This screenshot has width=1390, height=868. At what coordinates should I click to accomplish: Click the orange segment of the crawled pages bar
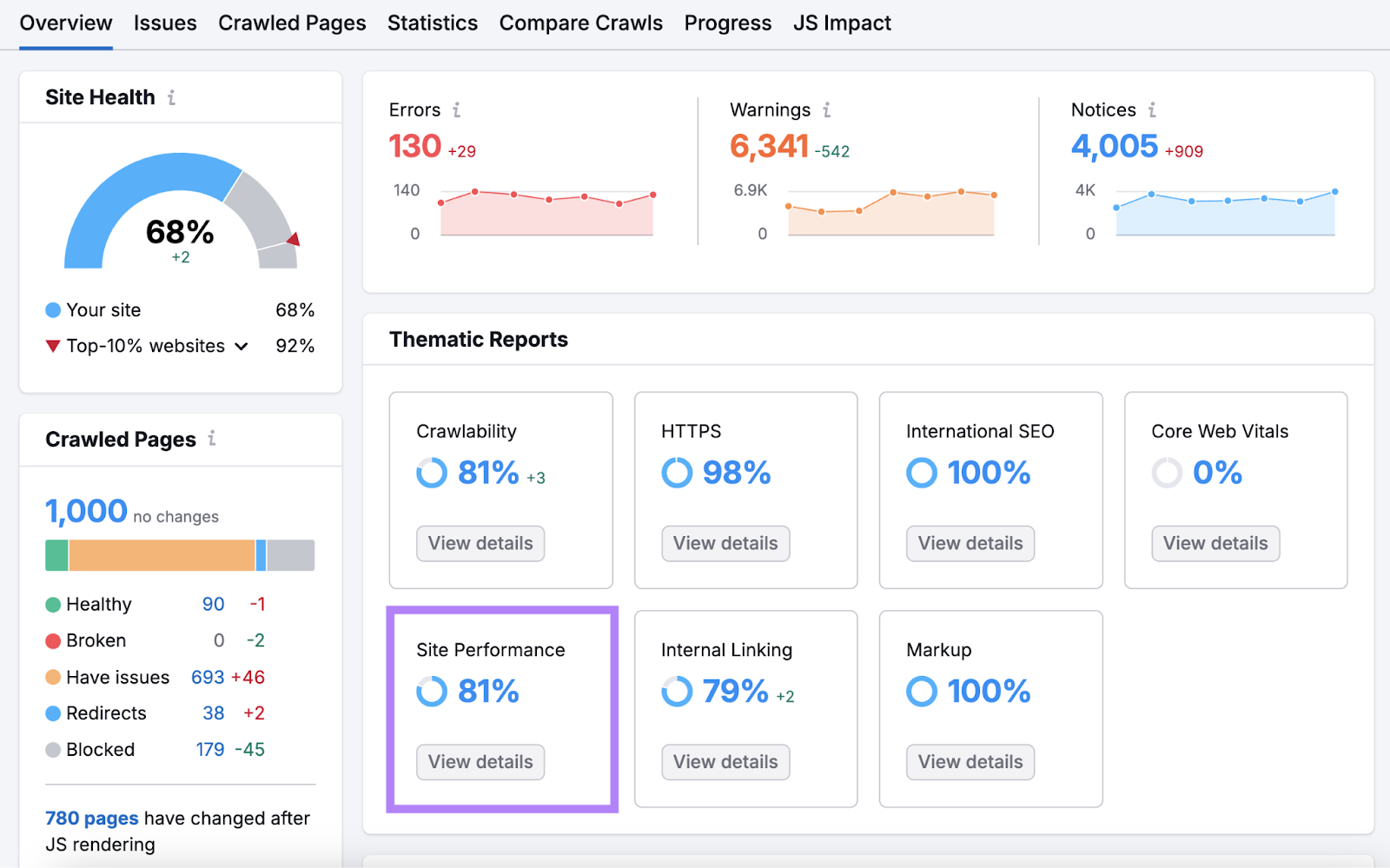tap(161, 554)
